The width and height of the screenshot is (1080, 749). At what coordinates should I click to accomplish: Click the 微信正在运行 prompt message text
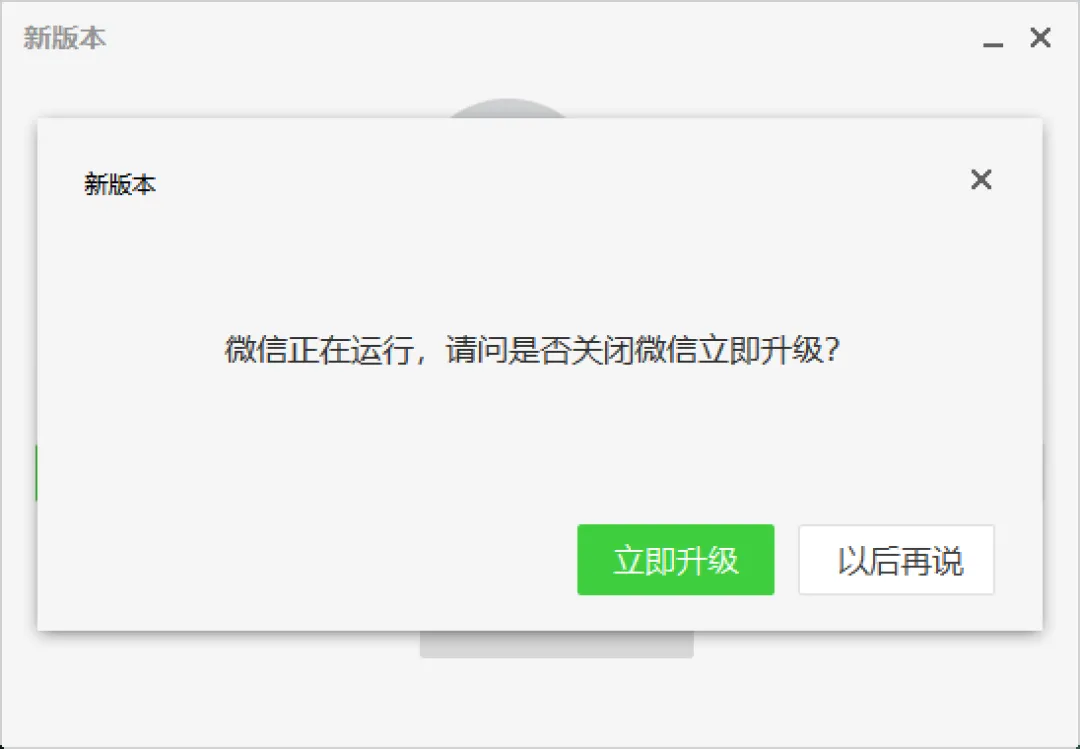point(320,349)
